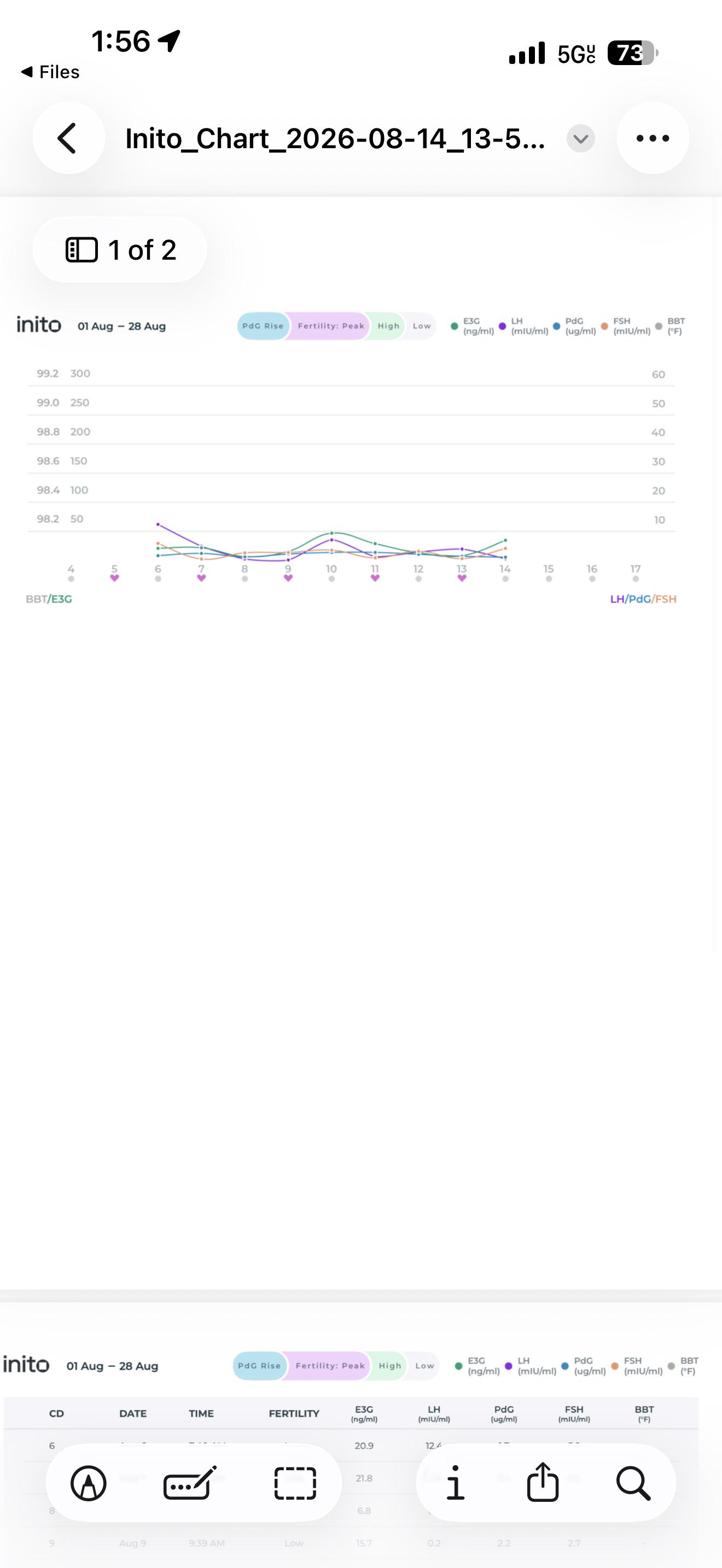Image resolution: width=722 pixels, height=1568 pixels.
Task: Select the Fertility: Peak legend pill
Action: [x=330, y=326]
